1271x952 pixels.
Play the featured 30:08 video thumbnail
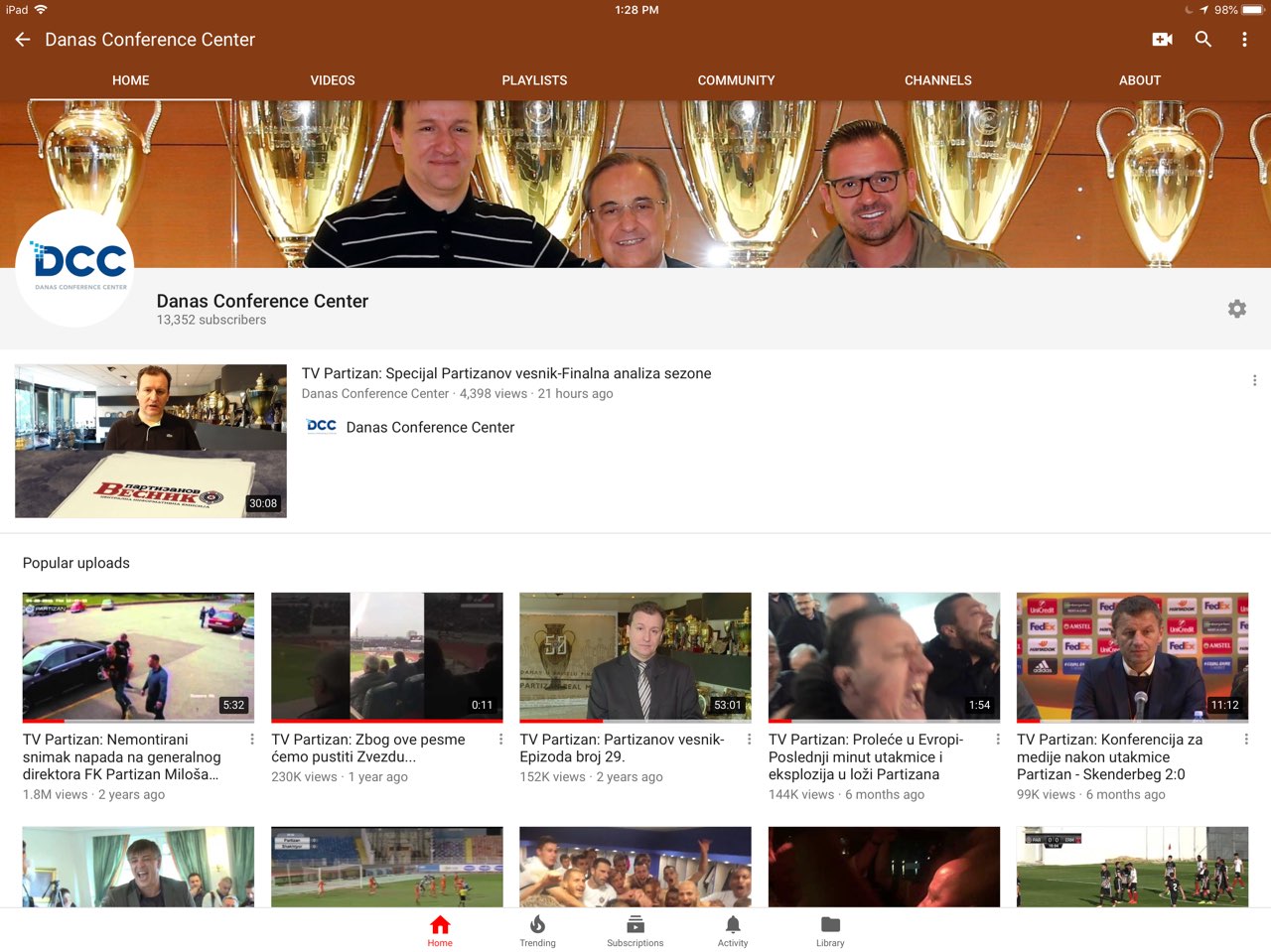point(151,441)
